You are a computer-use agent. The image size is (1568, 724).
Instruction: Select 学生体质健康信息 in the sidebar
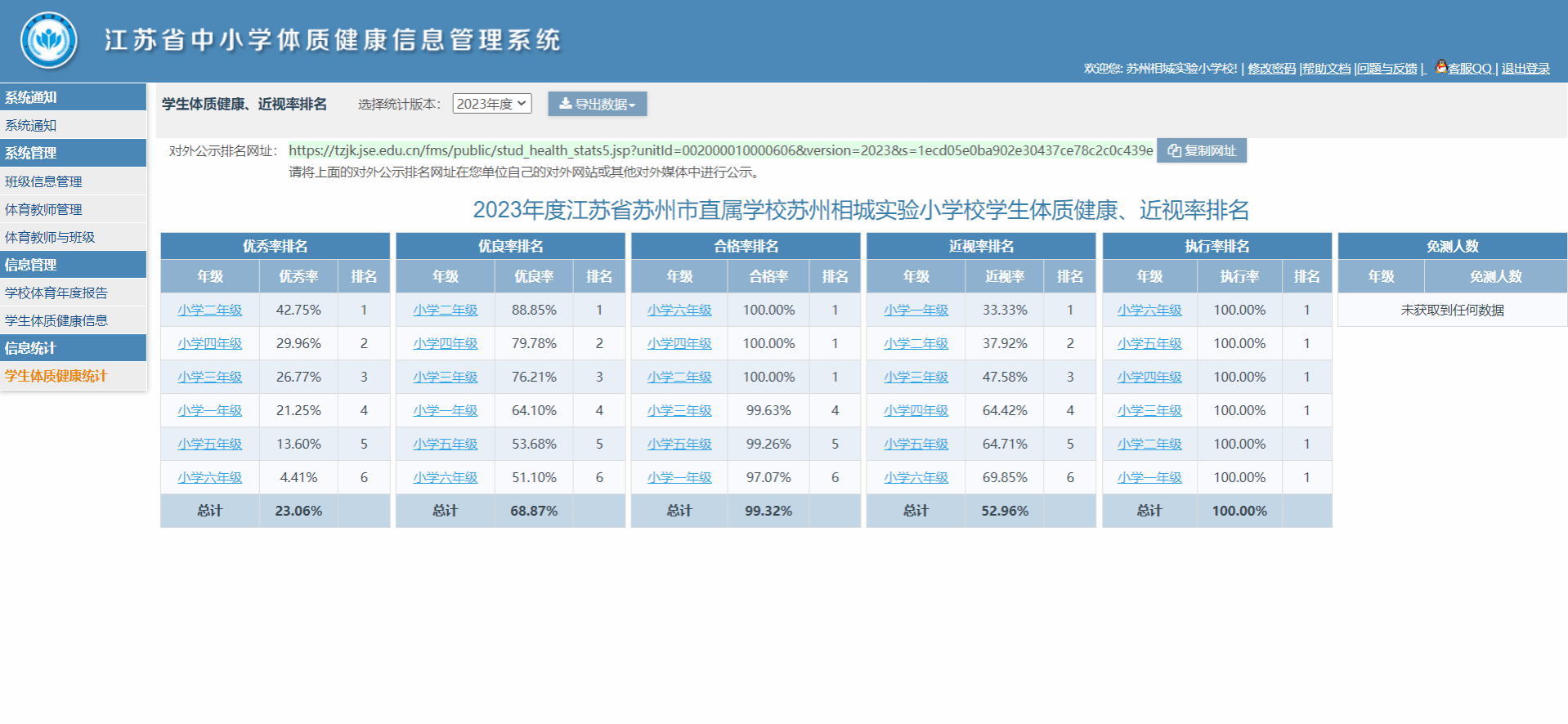[x=56, y=320]
